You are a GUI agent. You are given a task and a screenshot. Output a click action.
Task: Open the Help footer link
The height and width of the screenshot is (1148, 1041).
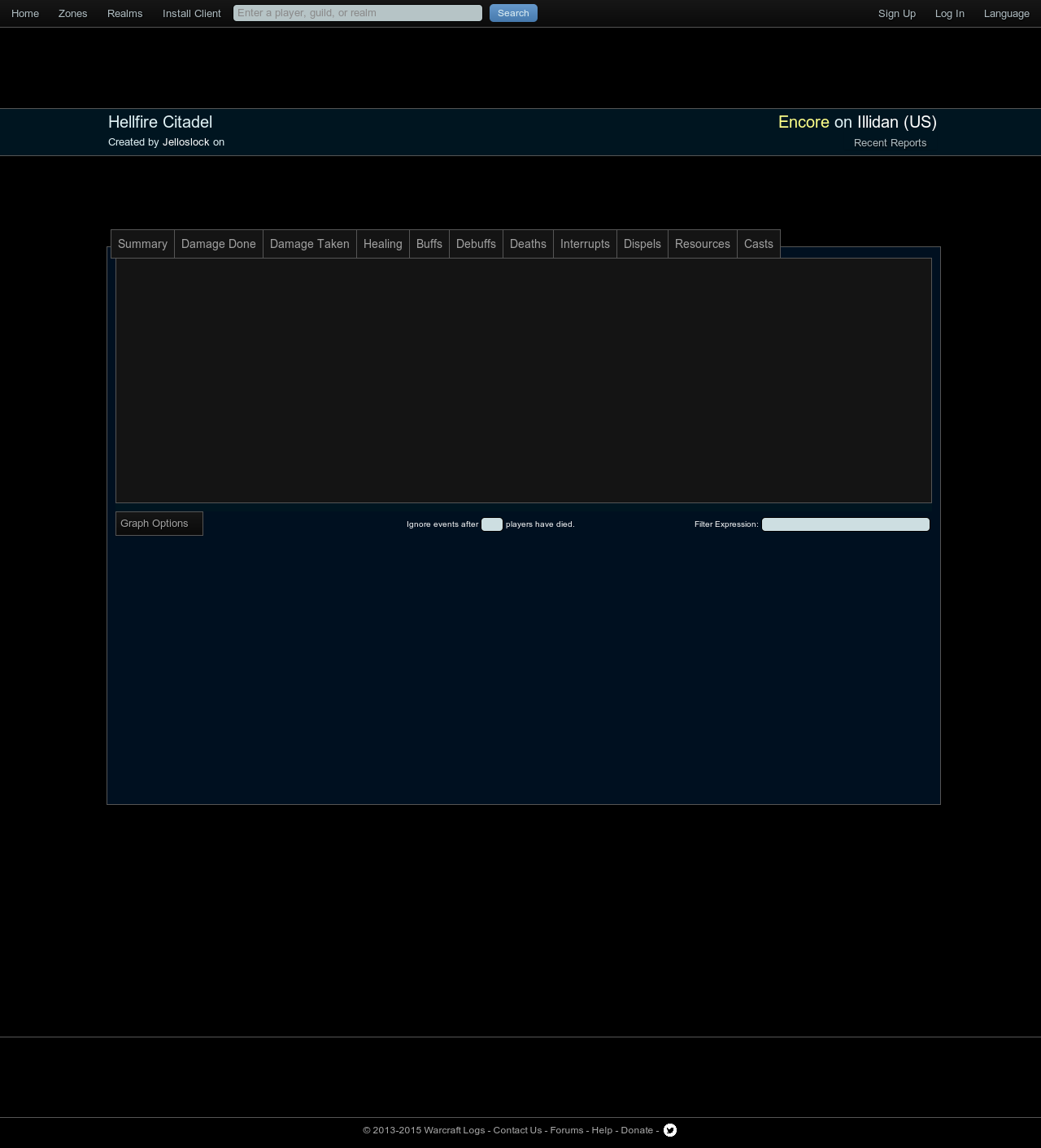[602, 1130]
